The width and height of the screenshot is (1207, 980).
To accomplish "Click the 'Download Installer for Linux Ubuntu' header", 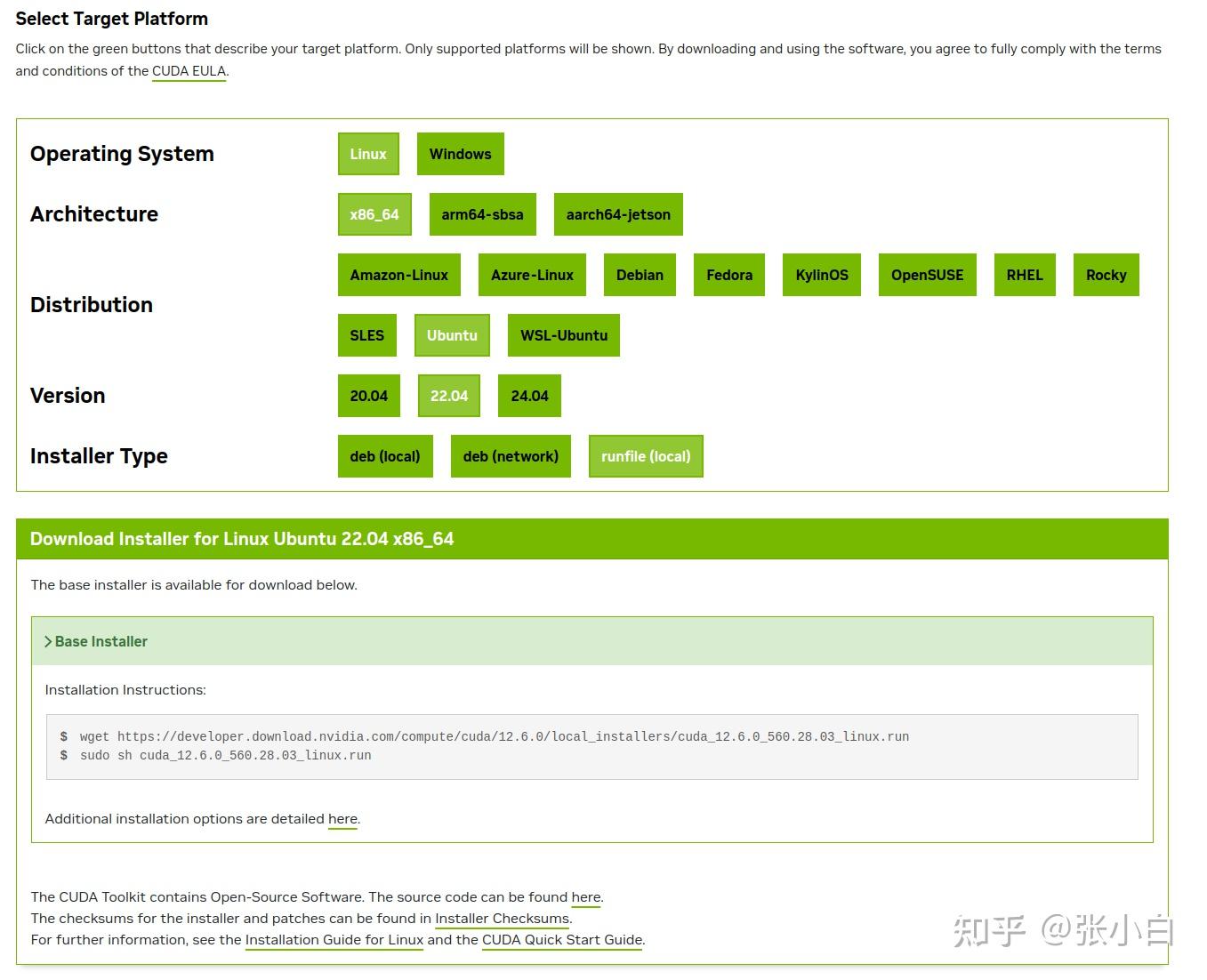I will (592, 539).
